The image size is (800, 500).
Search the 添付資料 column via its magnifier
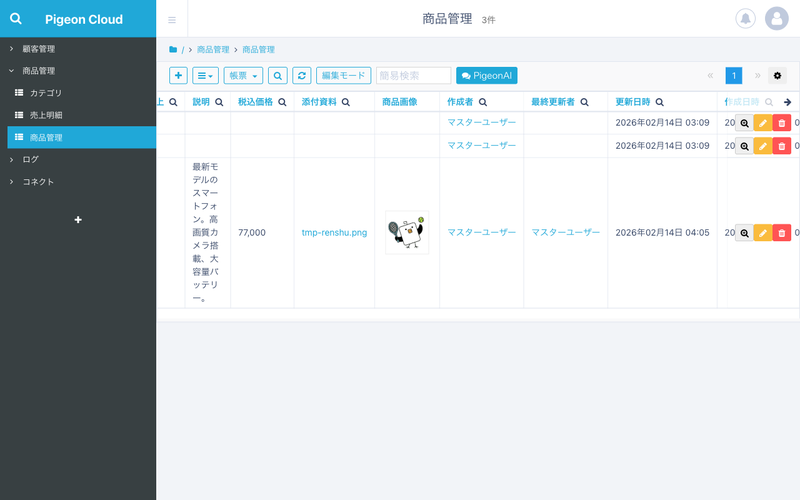click(x=345, y=102)
